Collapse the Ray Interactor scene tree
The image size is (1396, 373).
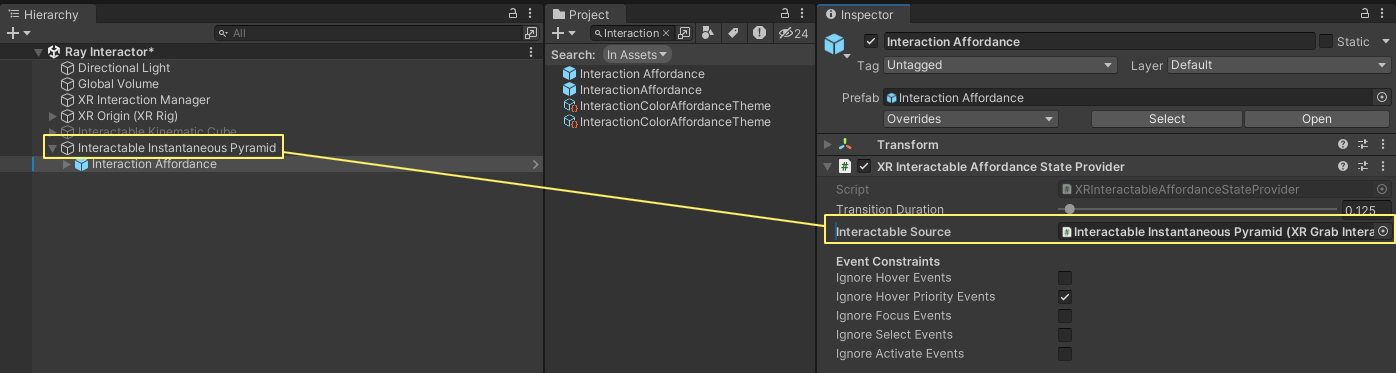point(39,52)
